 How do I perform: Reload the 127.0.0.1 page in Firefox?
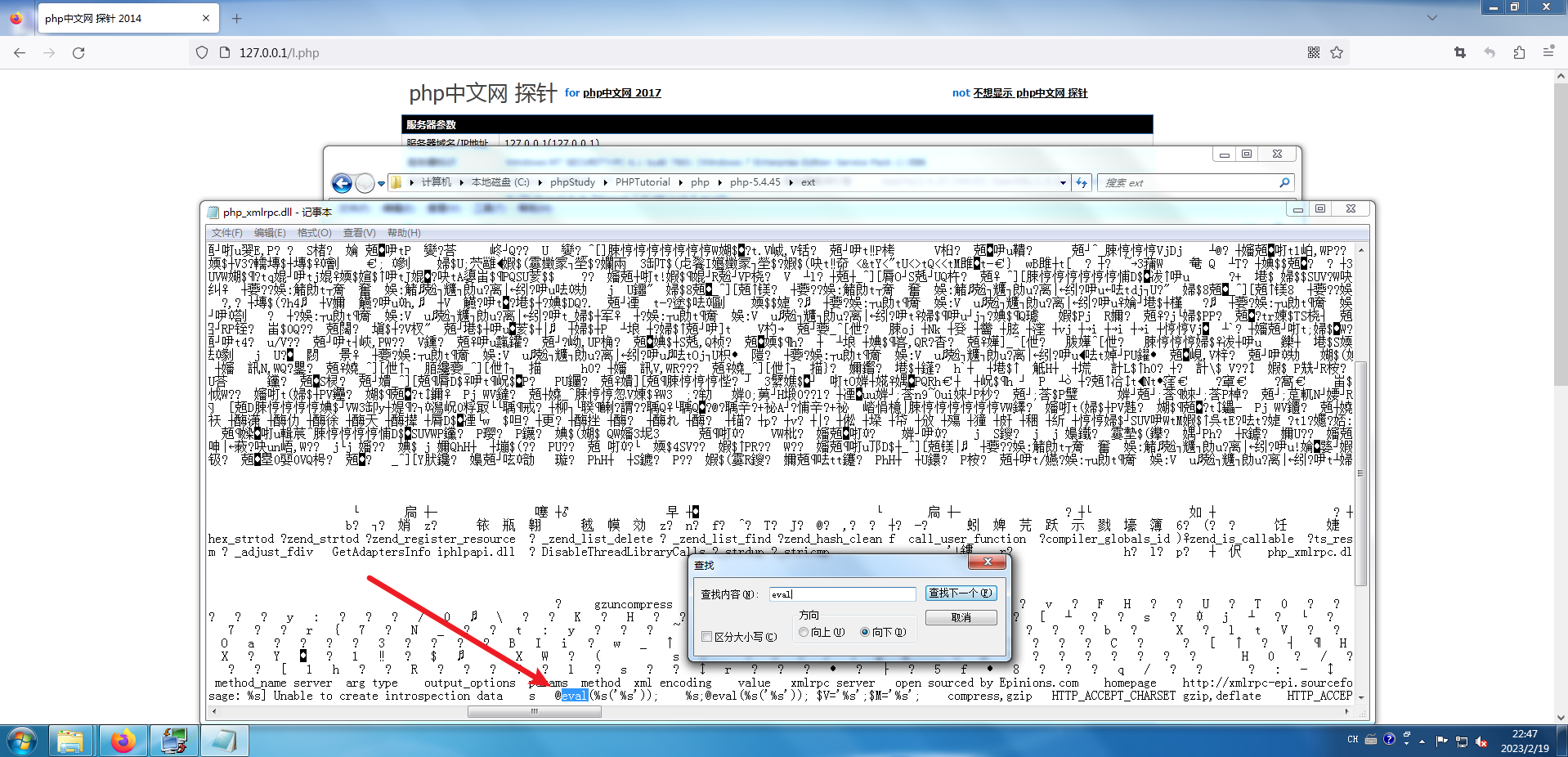[x=78, y=52]
